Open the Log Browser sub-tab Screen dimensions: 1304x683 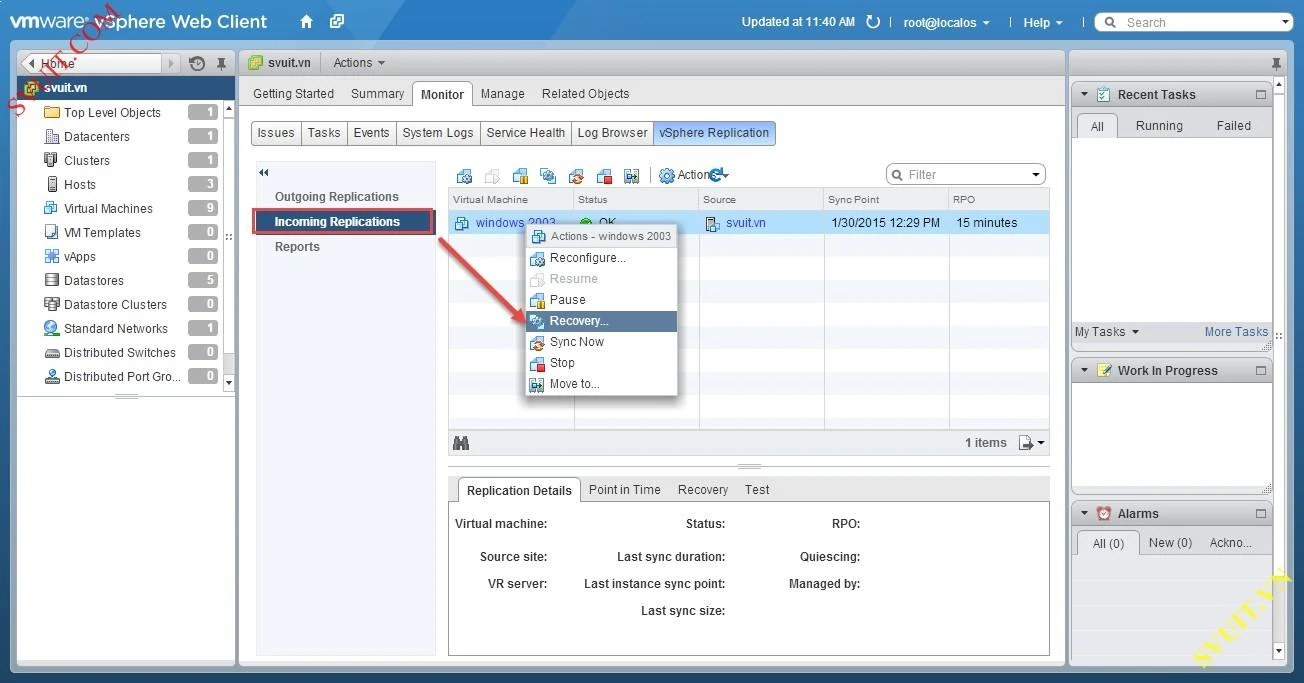click(612, 133)
